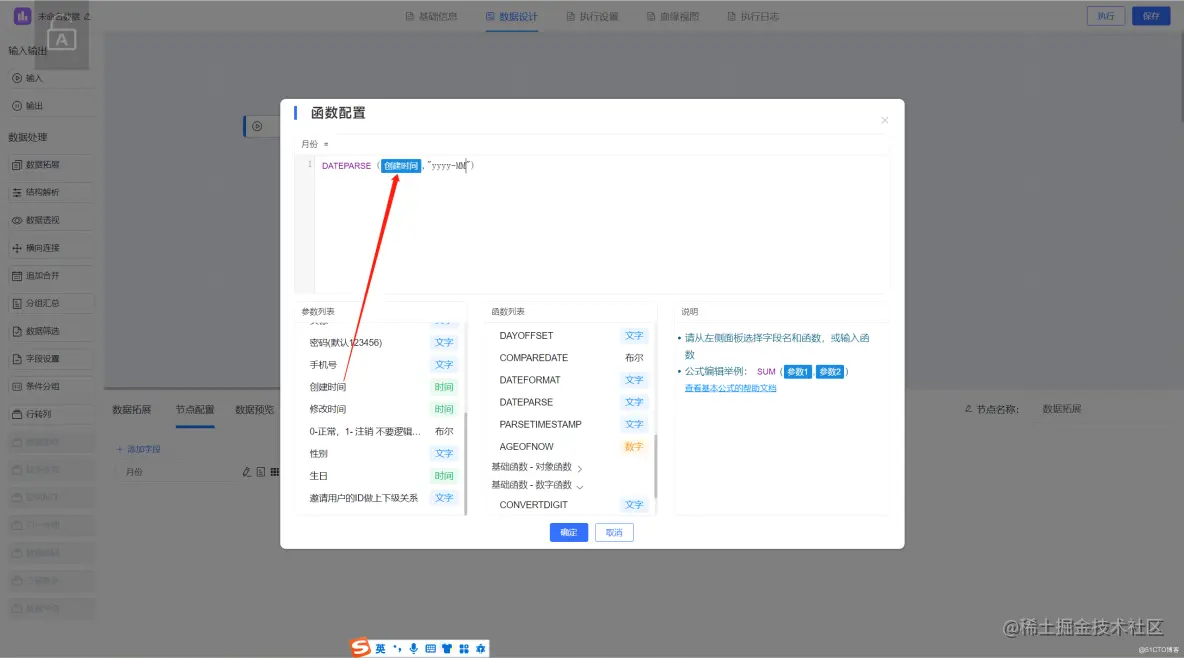Select the 行转列 tool in sidebar
Image resolution: width=1184 pixels, height=658 pixels.
click(x=51, y=414)
